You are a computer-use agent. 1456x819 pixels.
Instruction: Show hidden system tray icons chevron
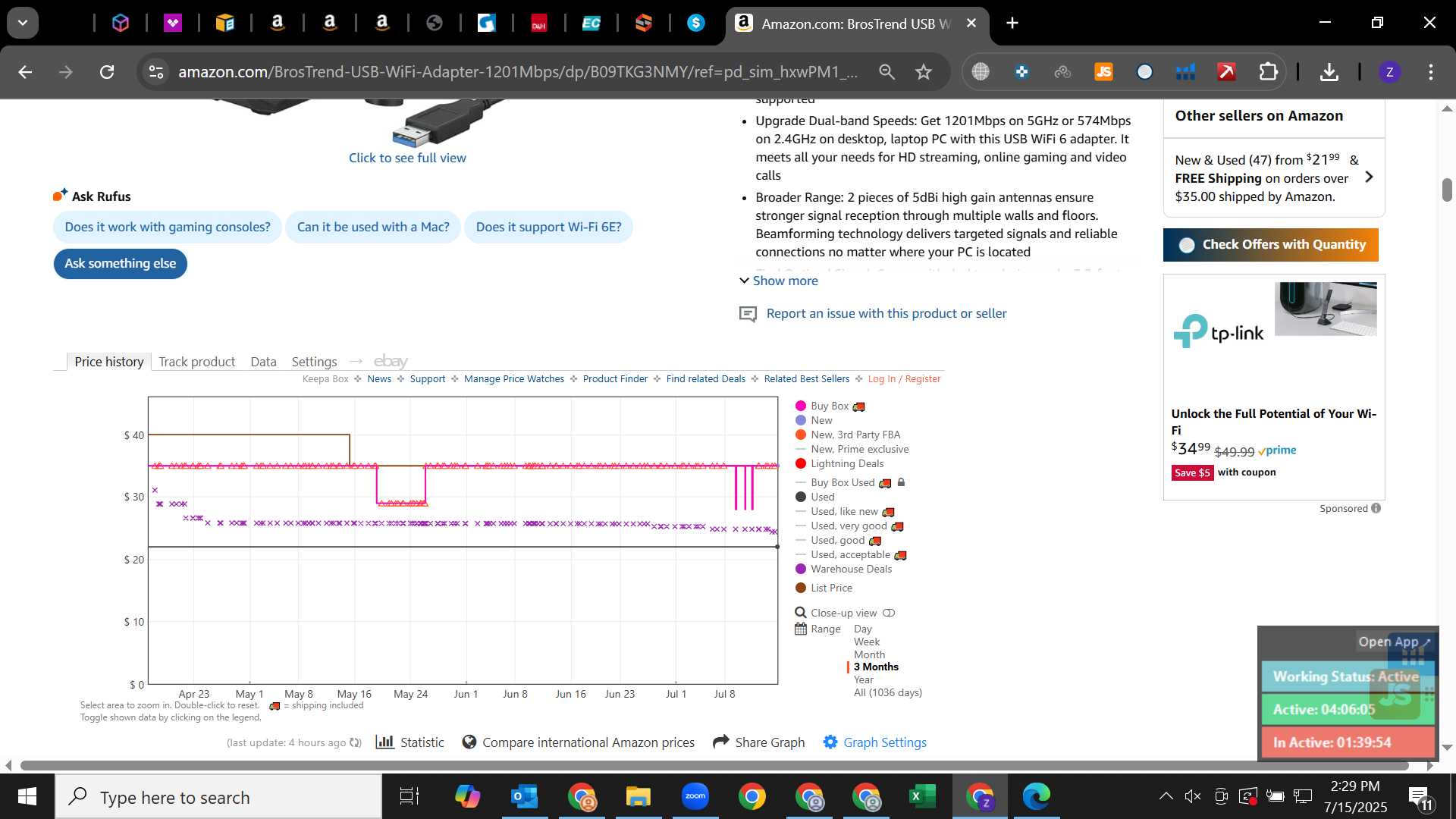pos(1166,796)
